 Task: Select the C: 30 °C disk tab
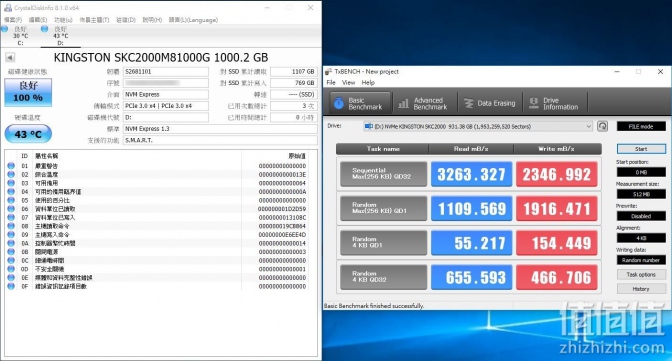[20, 36]
